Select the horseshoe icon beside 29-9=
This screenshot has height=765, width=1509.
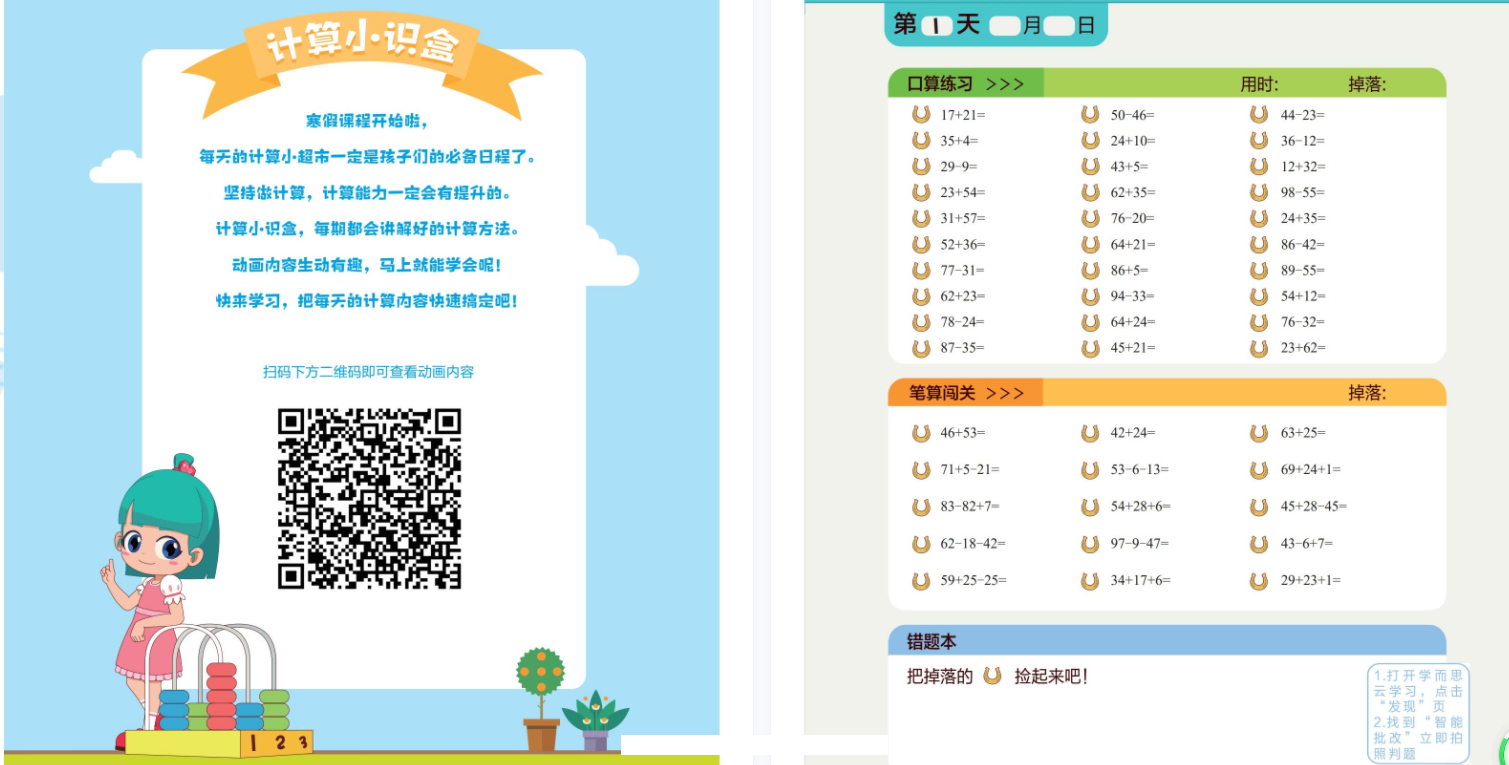tap(921, 167)
